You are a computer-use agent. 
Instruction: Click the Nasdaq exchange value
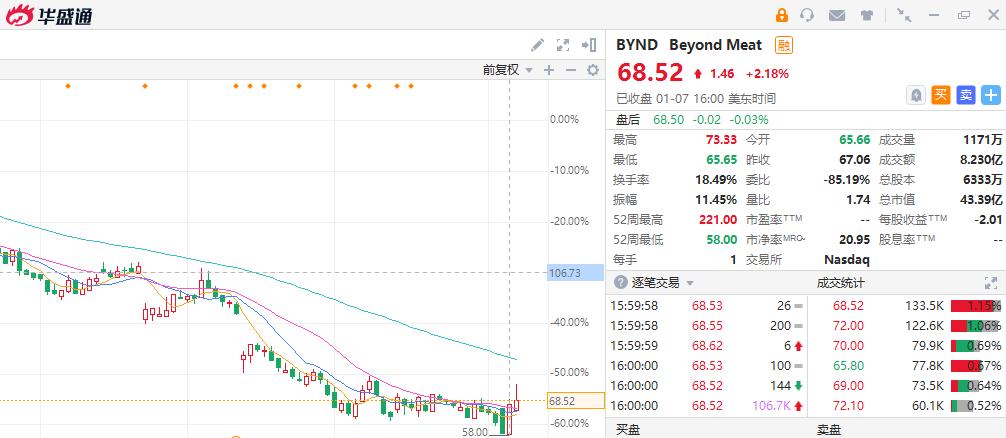(847, 260)
